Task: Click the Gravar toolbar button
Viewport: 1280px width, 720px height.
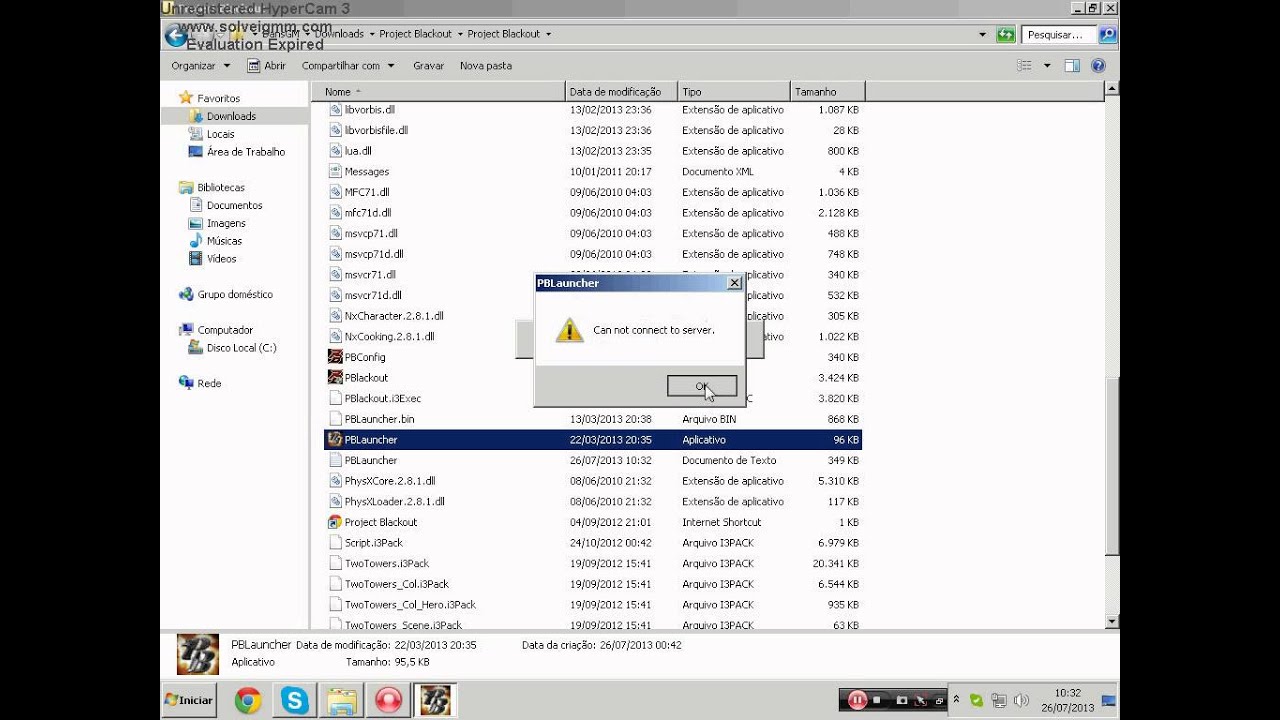Action: pyautogui.click(x=428, y=66)
